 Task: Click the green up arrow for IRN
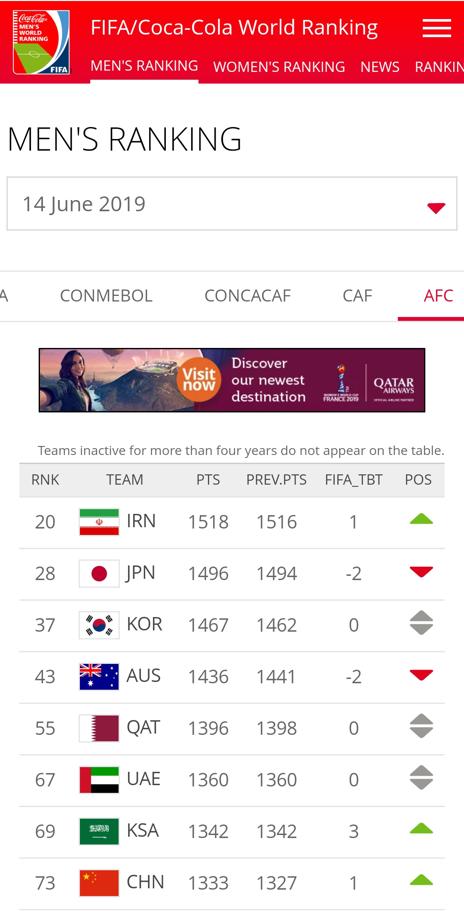421,519
